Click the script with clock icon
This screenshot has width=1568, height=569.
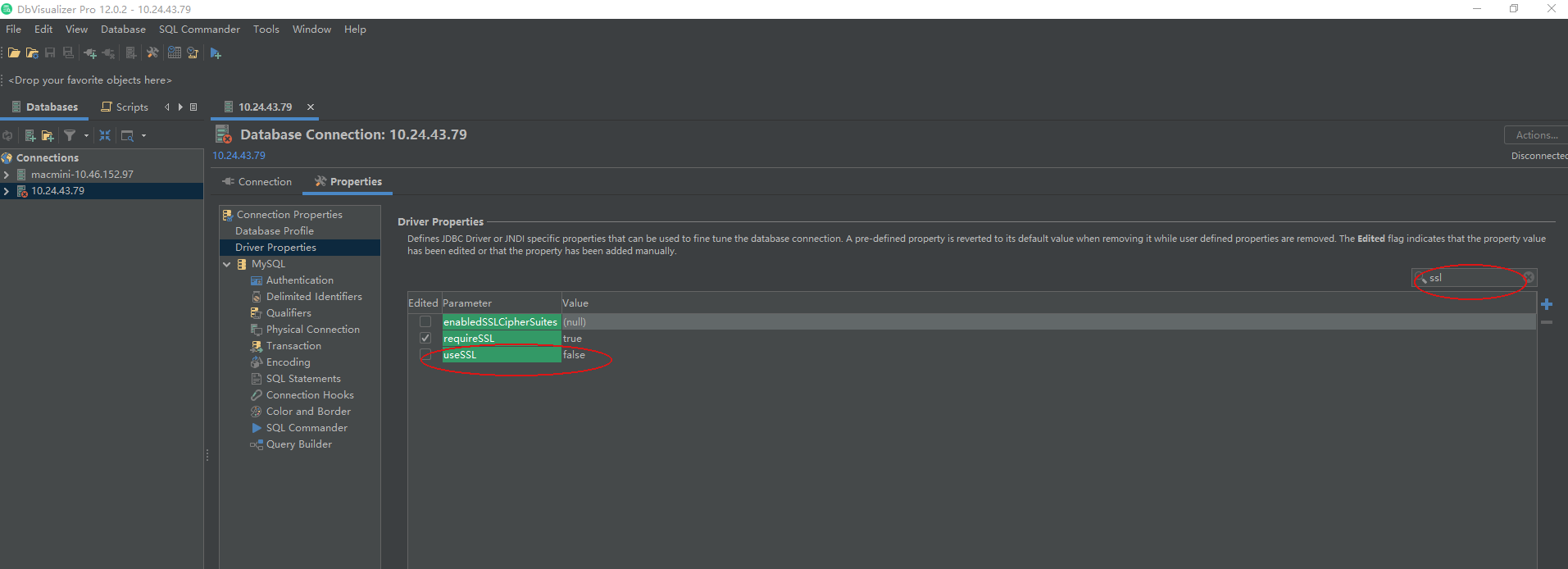(193, 52)
